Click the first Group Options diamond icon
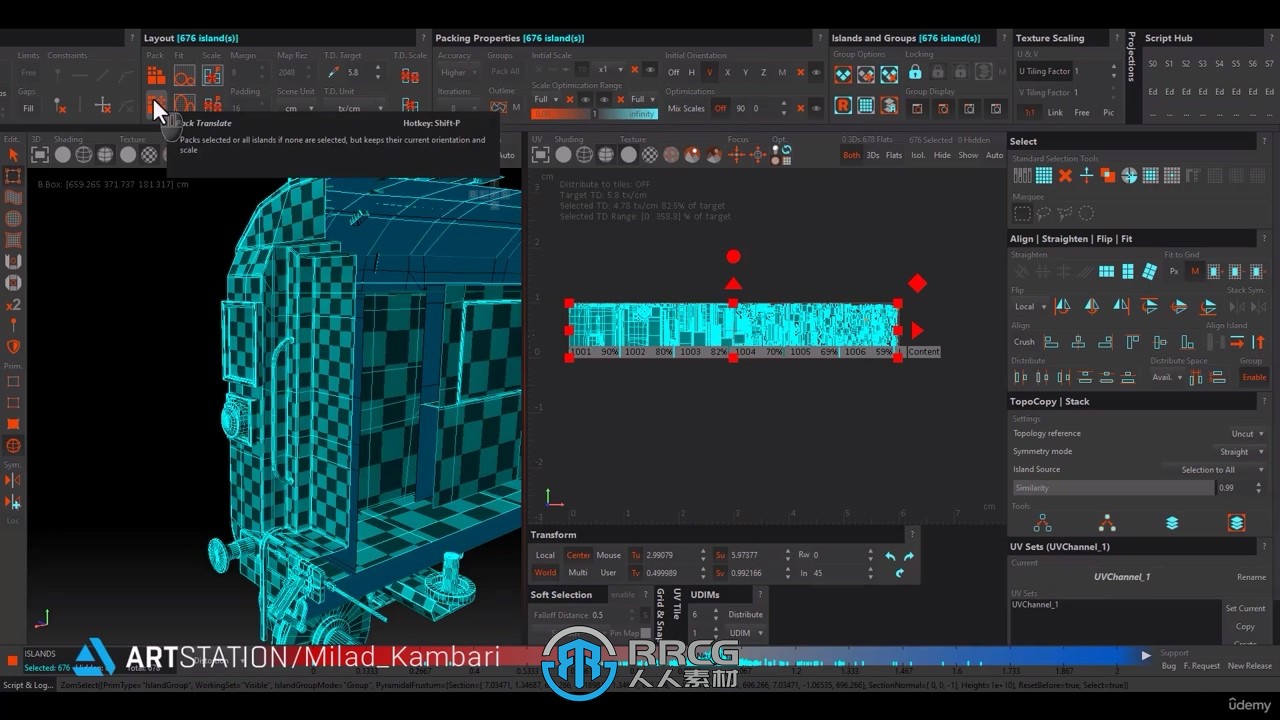This screenshot has height=720, width=1280. point(843,74)
